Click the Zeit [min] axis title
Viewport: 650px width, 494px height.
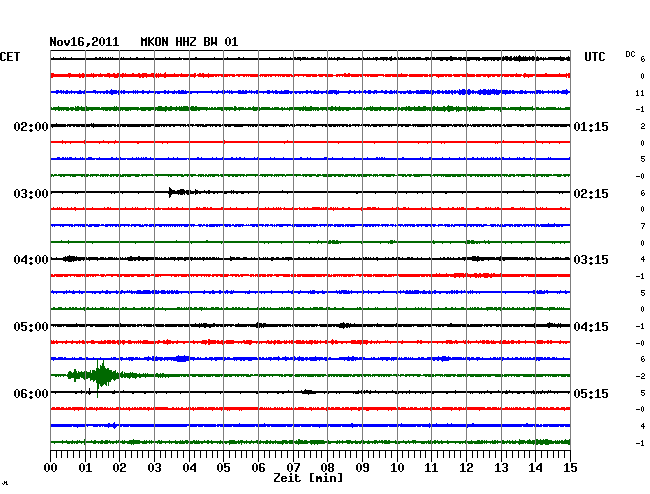pyautogui.click(x=308, y=478)
